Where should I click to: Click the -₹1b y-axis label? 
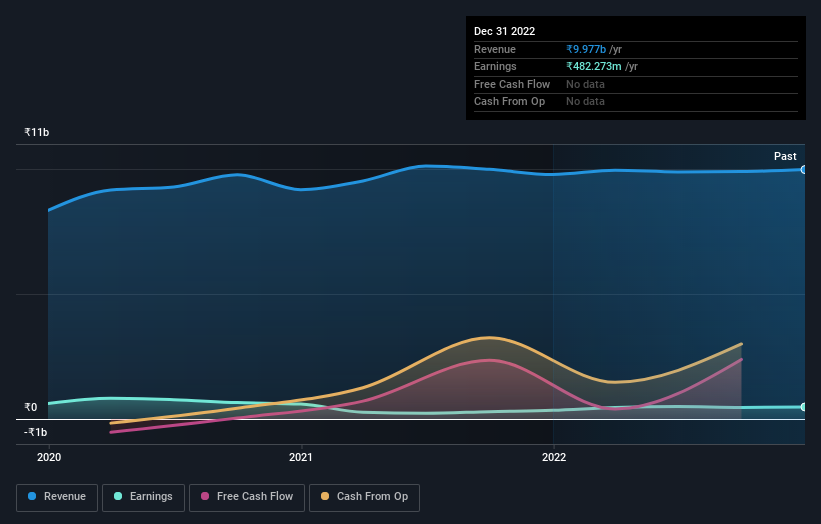pyautogui.click(x=36, y=432)
